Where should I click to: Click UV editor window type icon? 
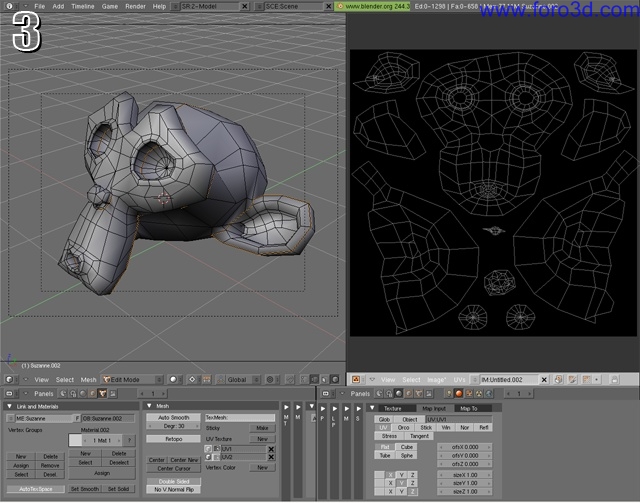click(x=356, y=379)
